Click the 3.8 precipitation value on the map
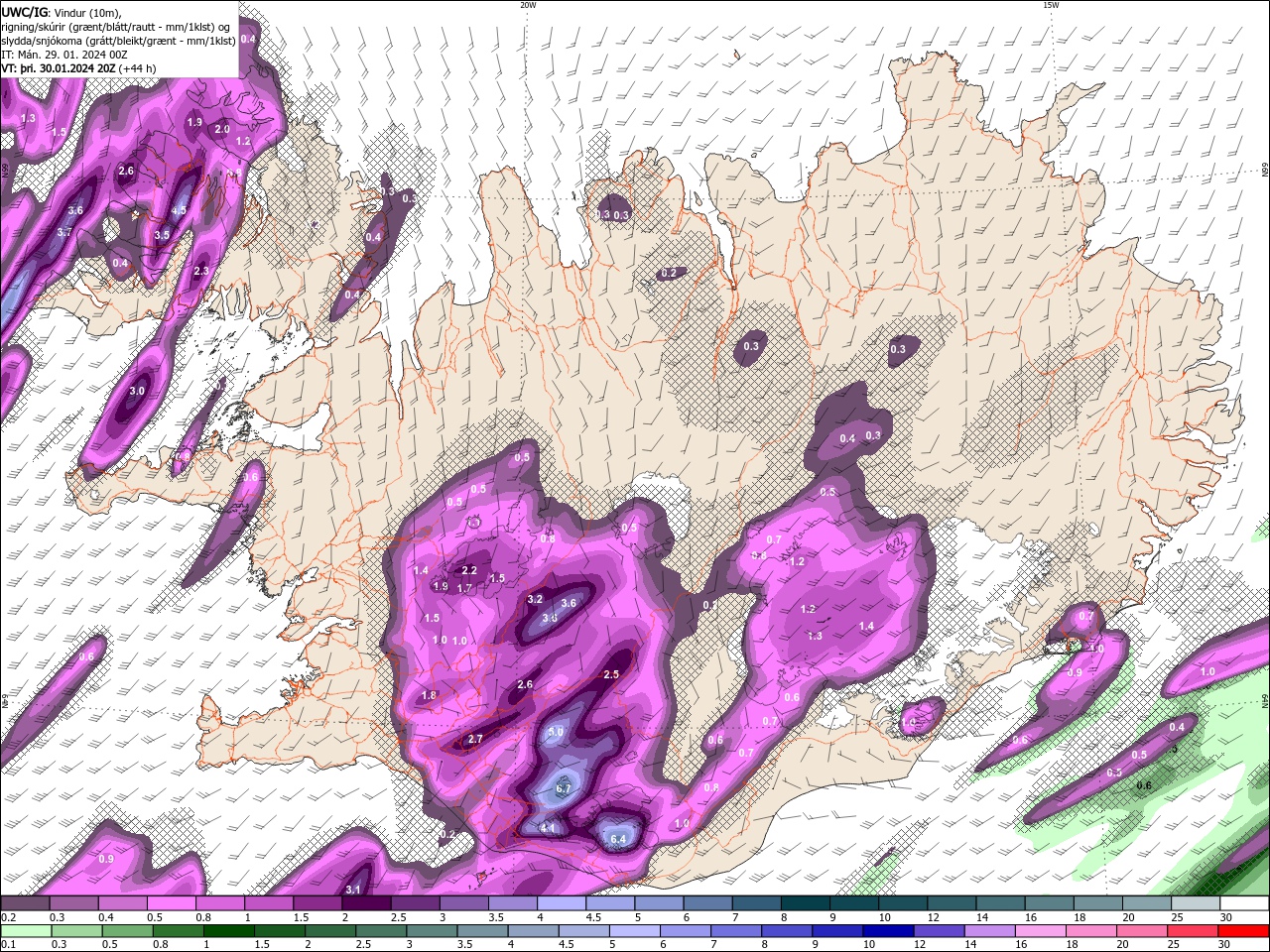 click(550, 619)
